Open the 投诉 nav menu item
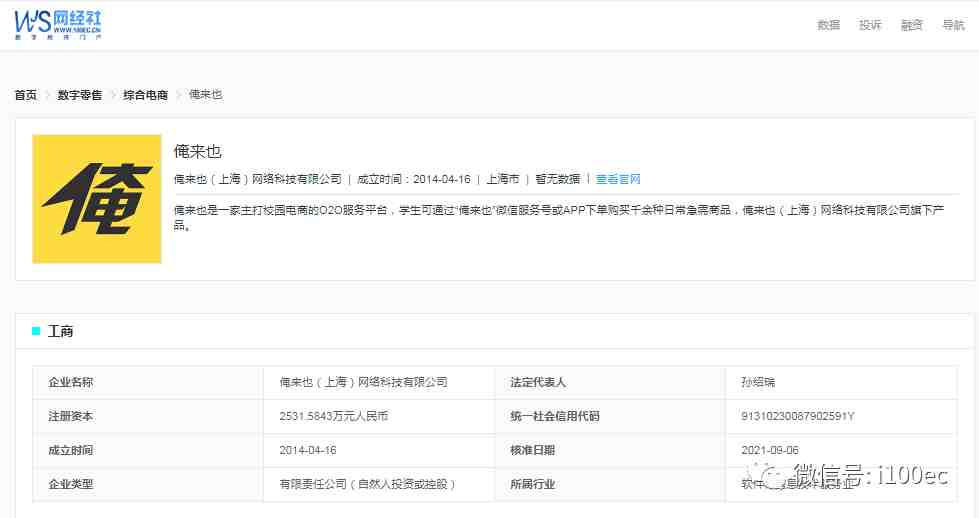 pos(870,25)
